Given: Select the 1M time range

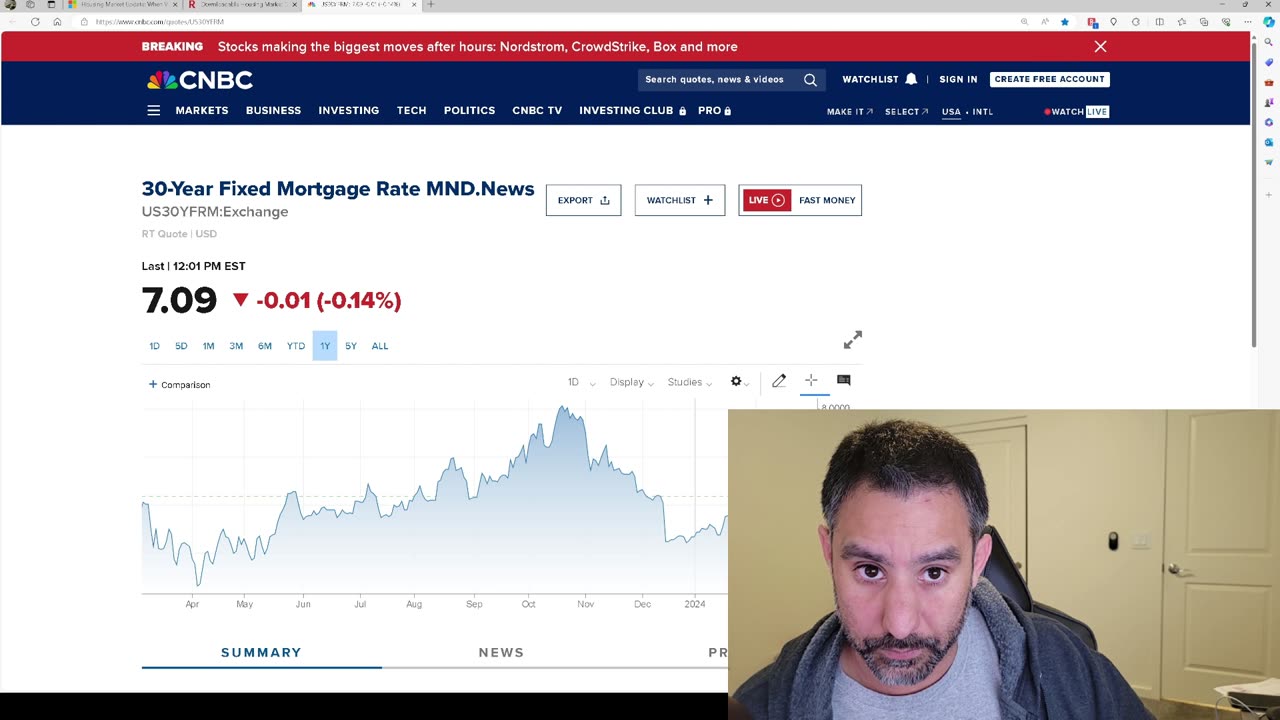Looking at the screenshot, I should coord(208,346).
